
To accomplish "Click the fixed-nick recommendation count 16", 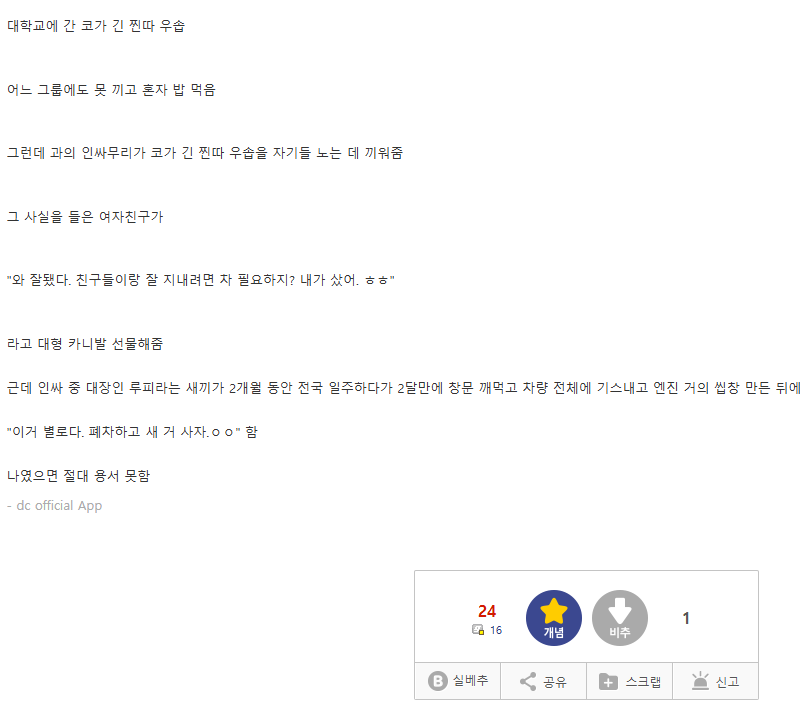I will pos(496,630).
